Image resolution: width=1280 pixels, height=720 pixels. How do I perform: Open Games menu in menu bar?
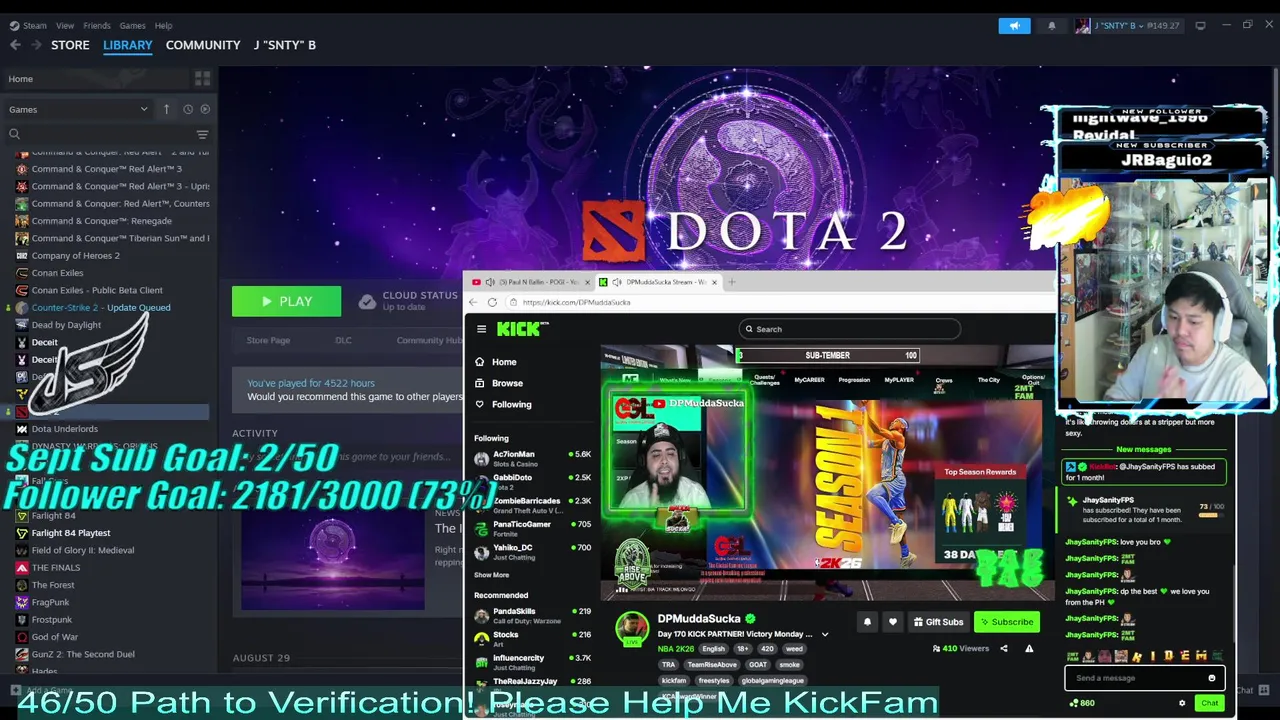pos(132,25)
